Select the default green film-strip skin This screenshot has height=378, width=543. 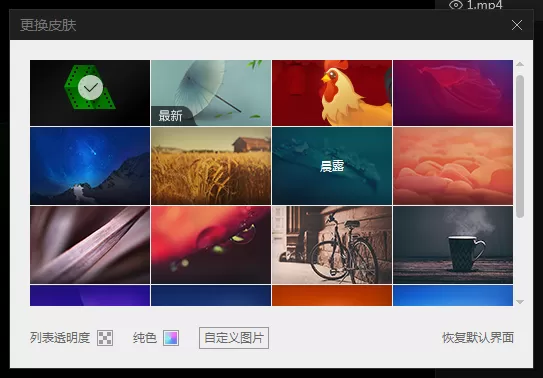90,93
